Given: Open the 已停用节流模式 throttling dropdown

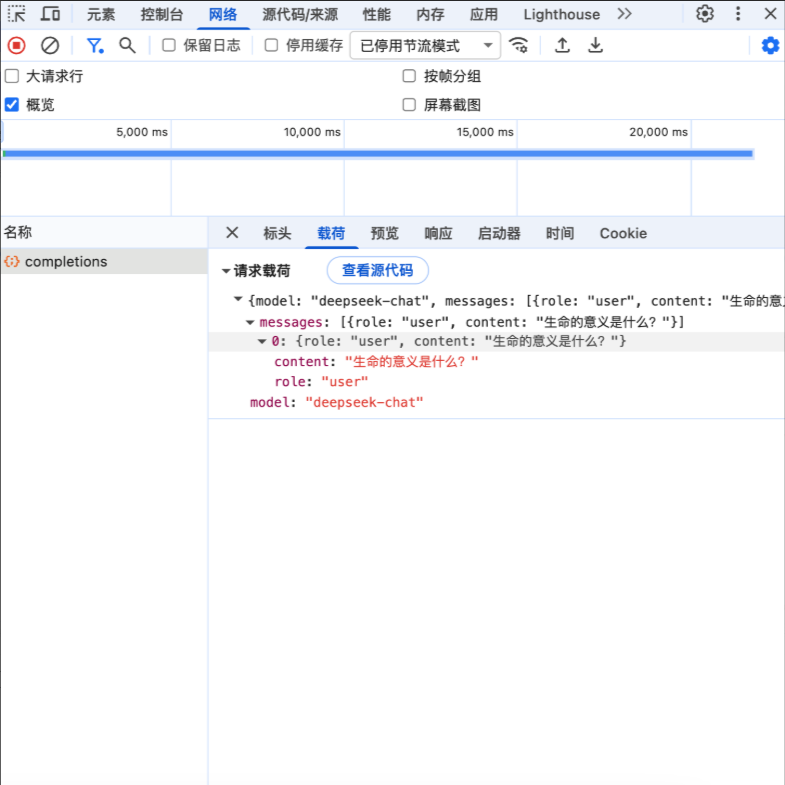Looking at the screenshot, I should (x=426, y=46).
